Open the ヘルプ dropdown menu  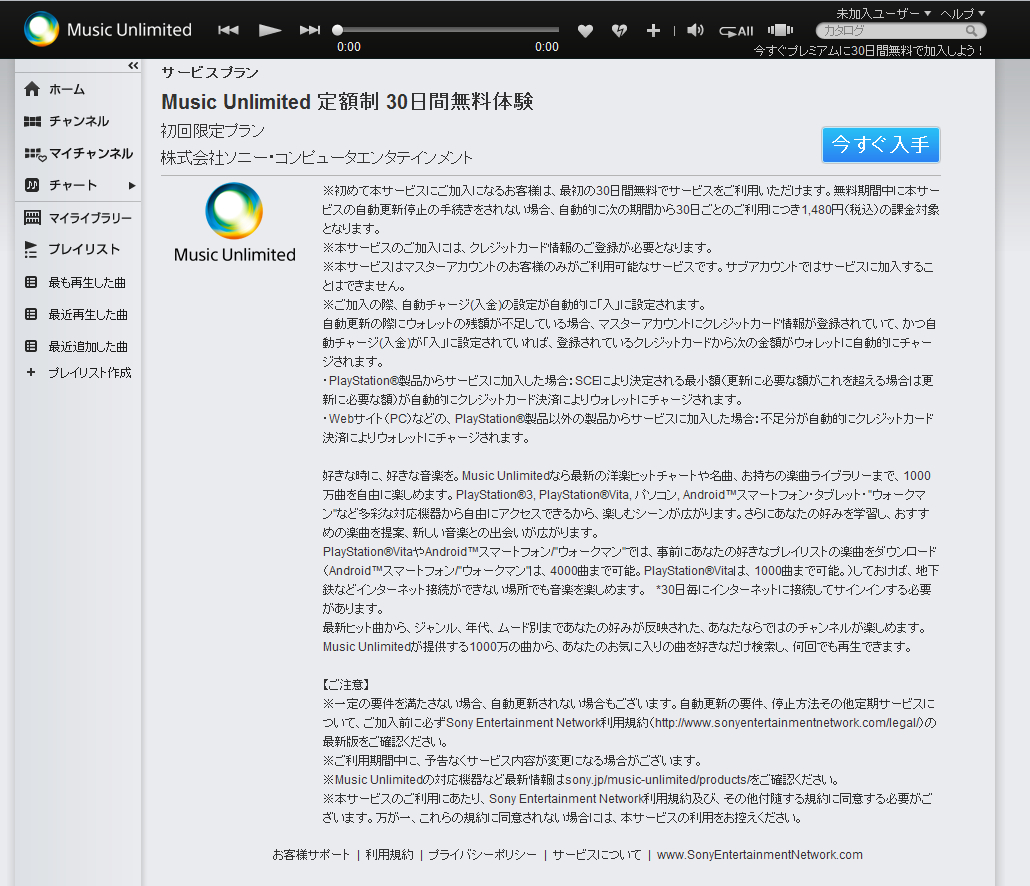coord(962,13)
